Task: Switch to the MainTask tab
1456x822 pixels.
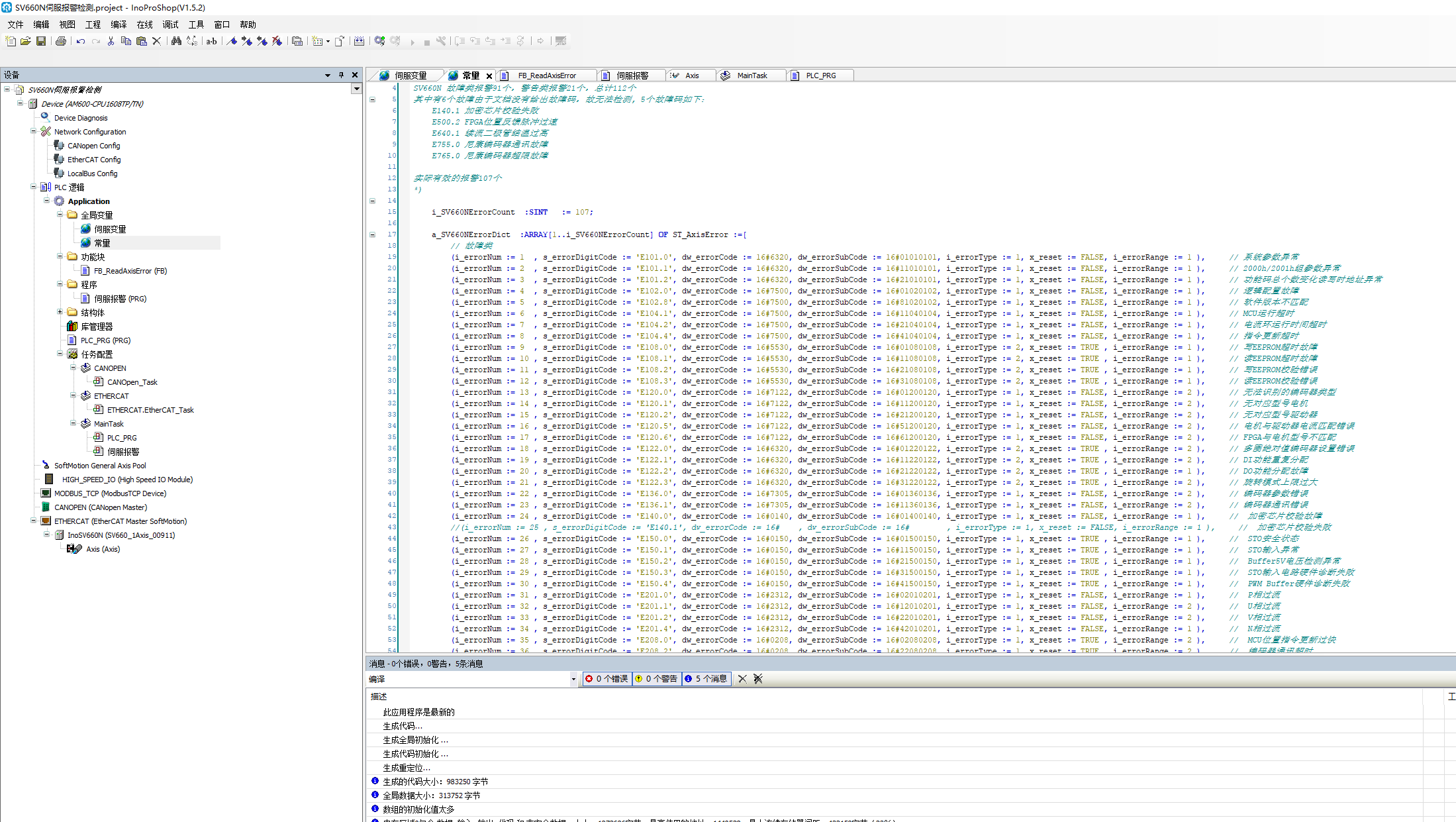Action: click(x=752, y=76)
